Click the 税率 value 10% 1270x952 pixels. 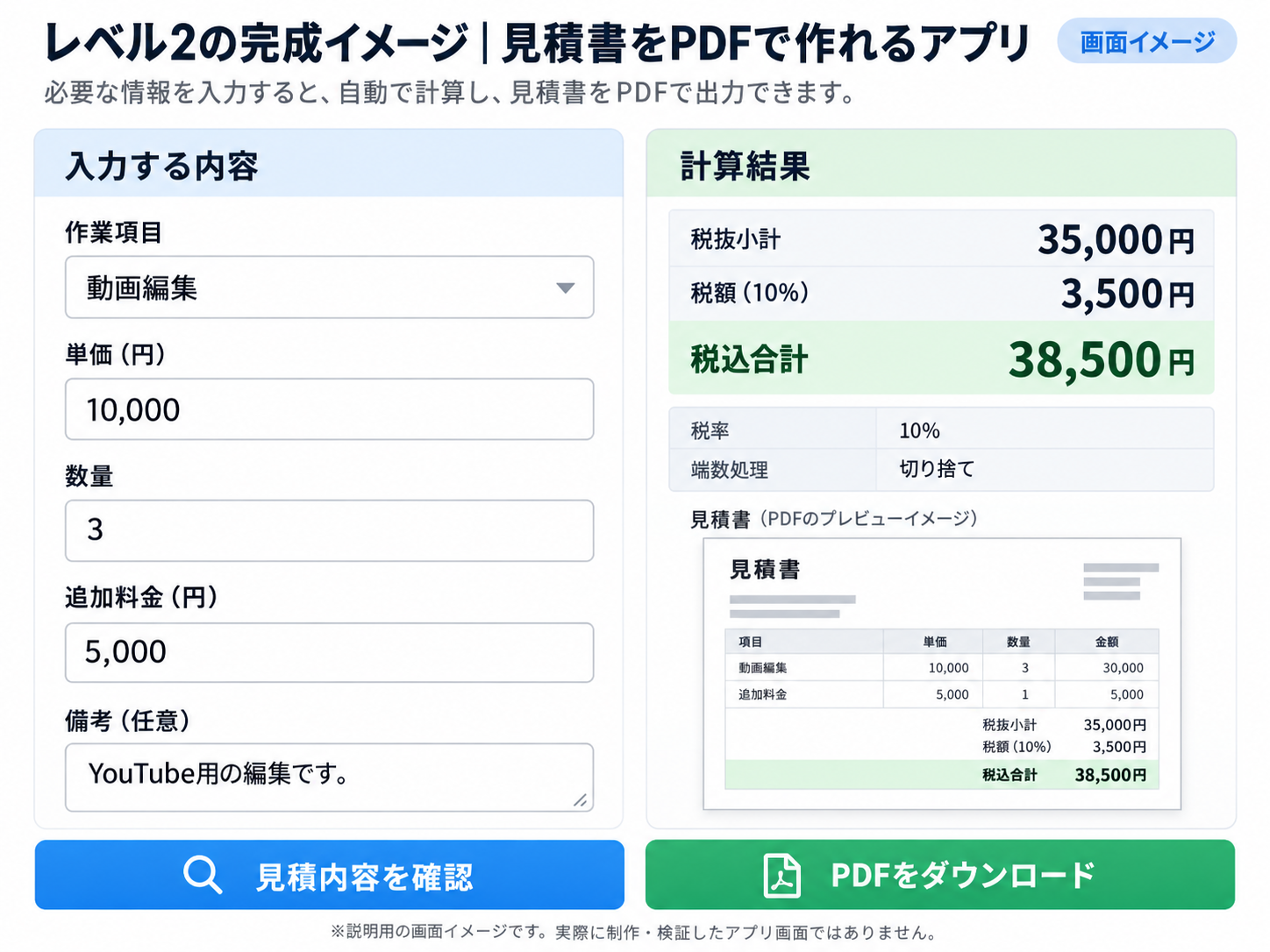tap(919, 430)
